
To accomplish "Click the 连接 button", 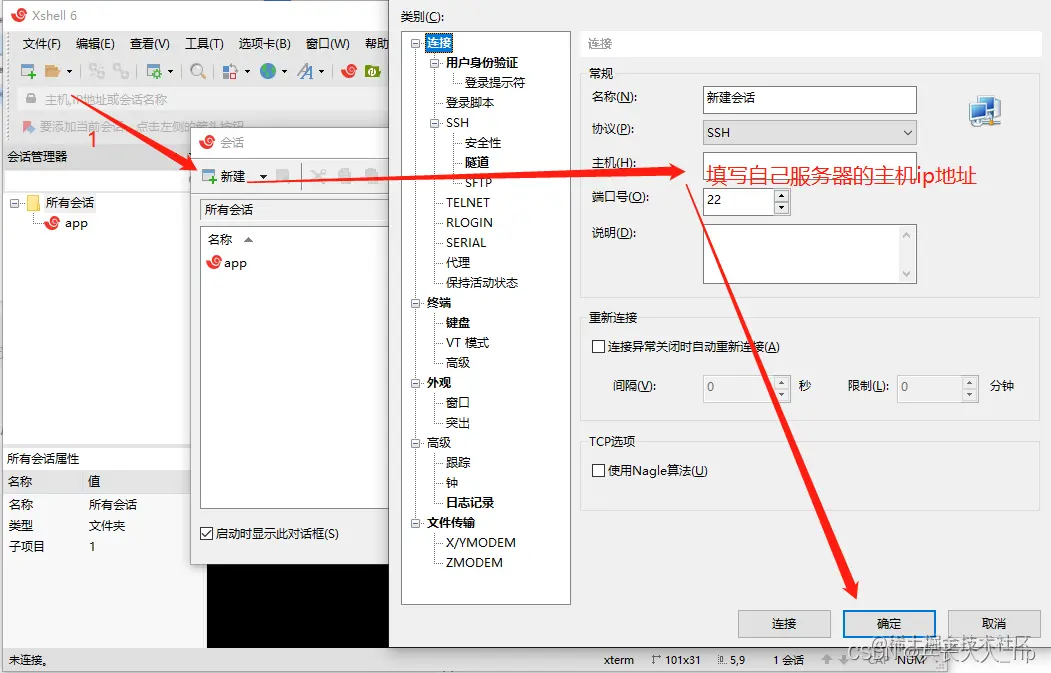I will [x=784, y=623].
